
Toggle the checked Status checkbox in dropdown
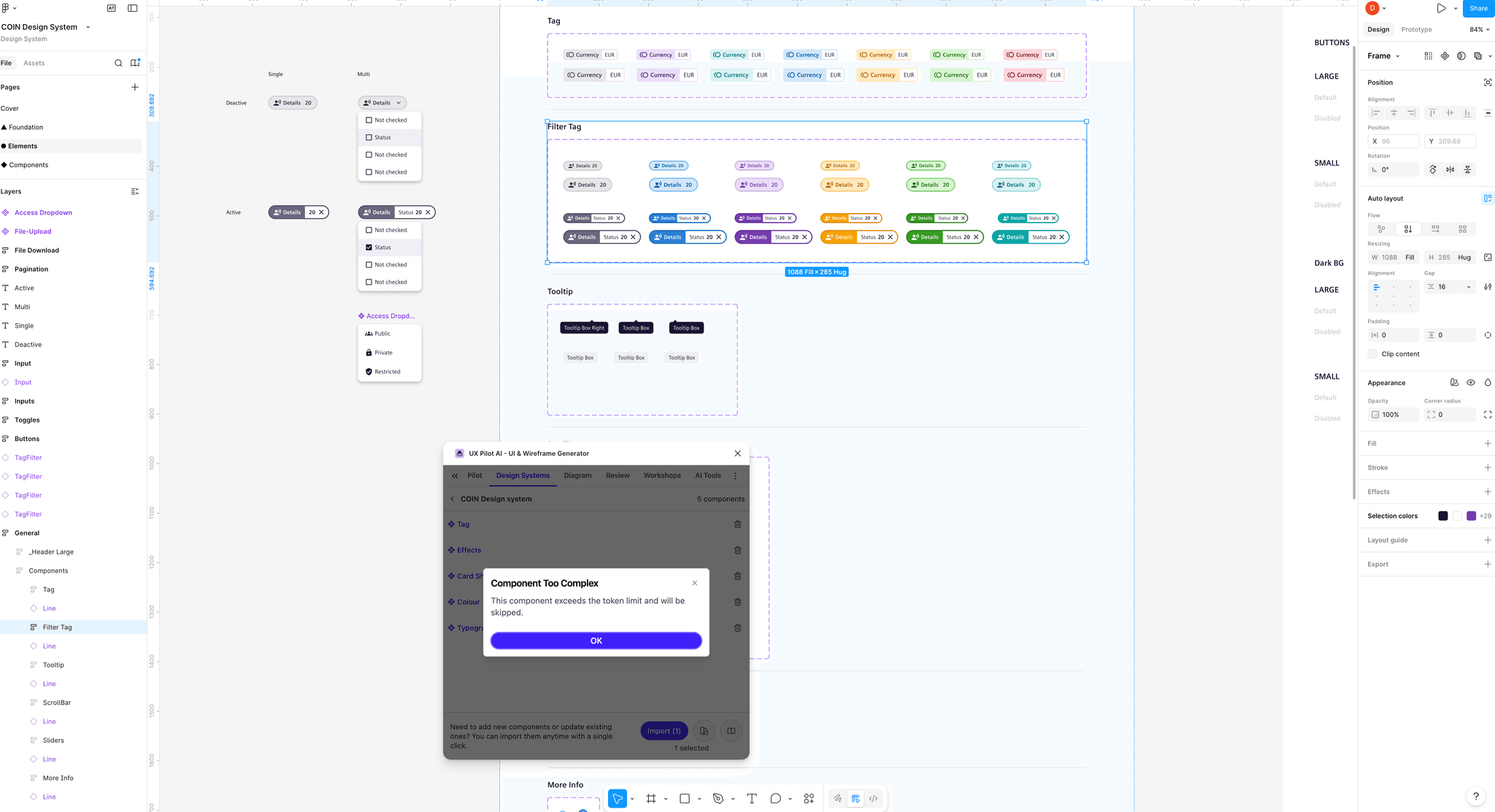[x=369, y=247]
